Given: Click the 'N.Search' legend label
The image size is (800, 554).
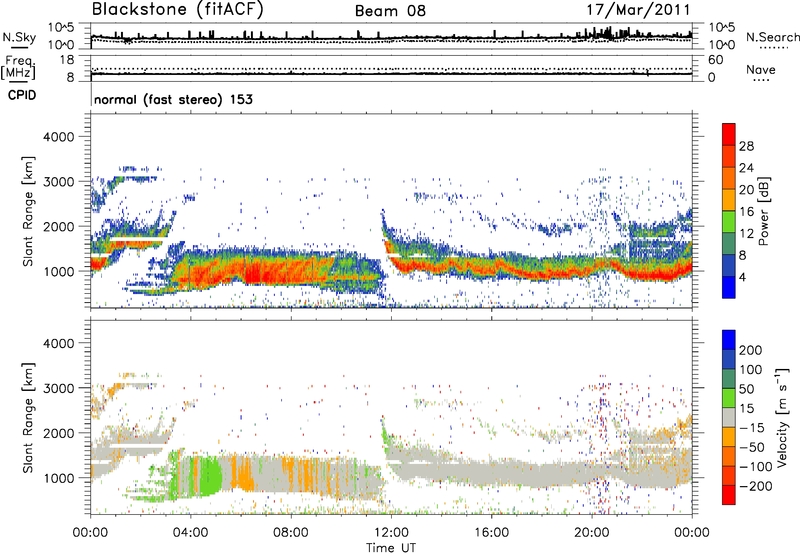Looking at the screenshot, I should (772, 37).
